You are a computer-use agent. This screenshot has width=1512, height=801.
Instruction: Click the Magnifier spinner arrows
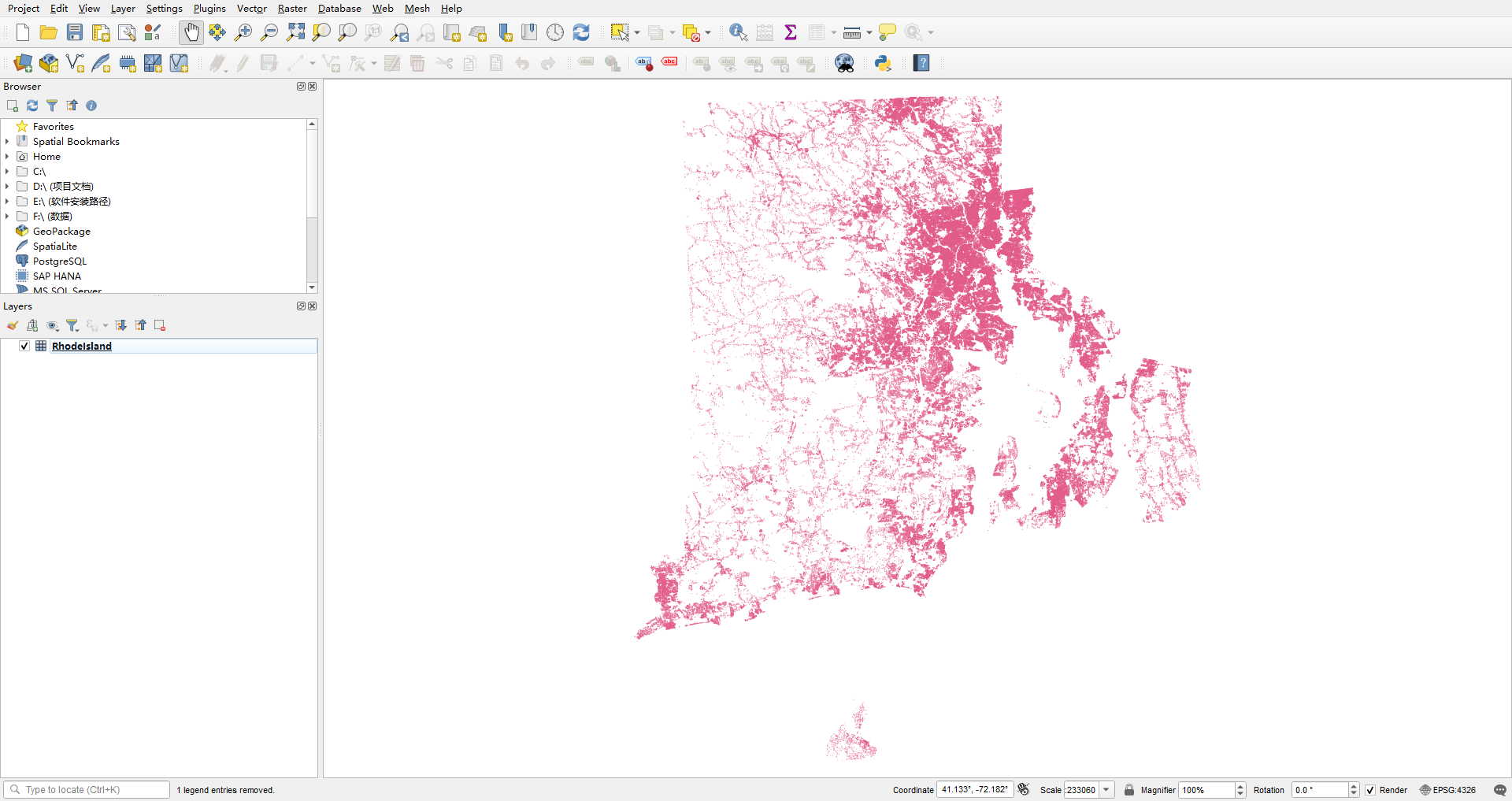(x=1240, y=790)
